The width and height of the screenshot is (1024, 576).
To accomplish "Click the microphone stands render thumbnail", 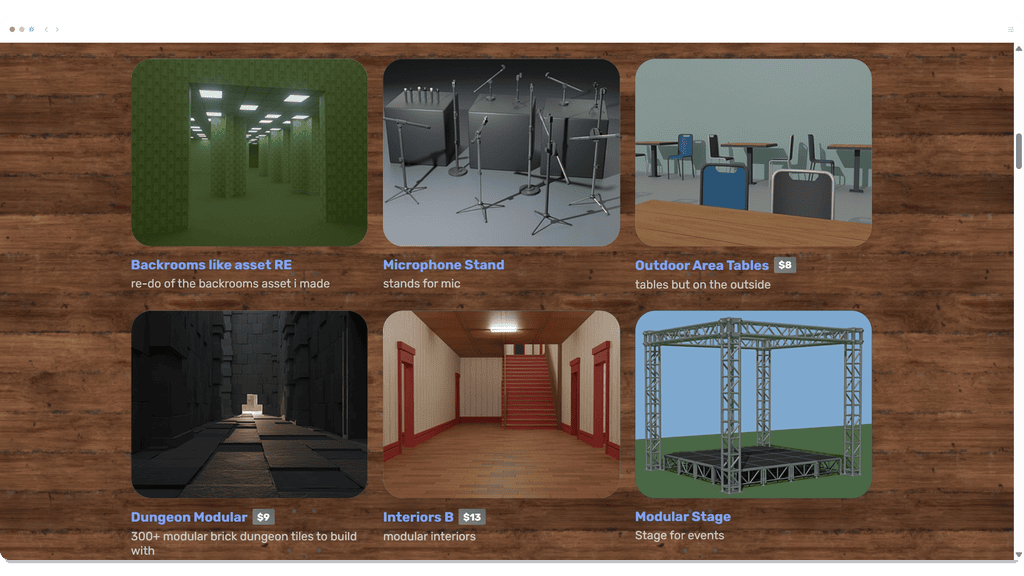I will [501, 153].
